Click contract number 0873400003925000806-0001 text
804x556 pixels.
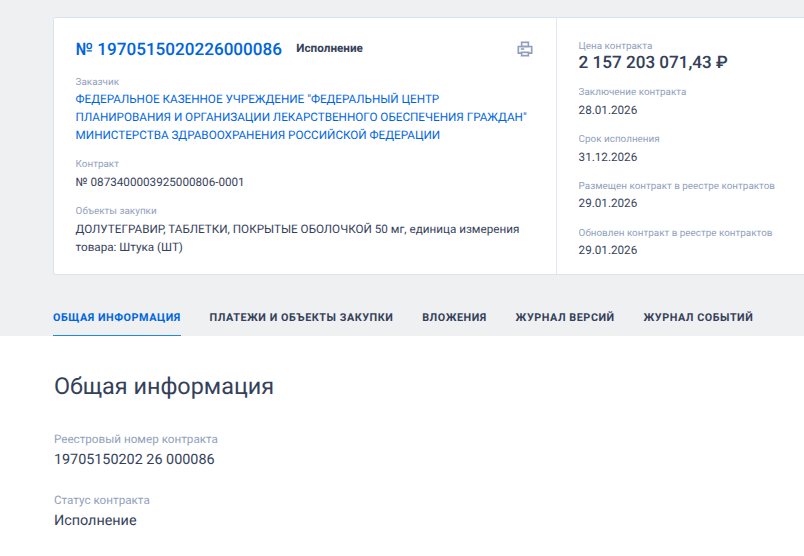(x=160, y=182)
